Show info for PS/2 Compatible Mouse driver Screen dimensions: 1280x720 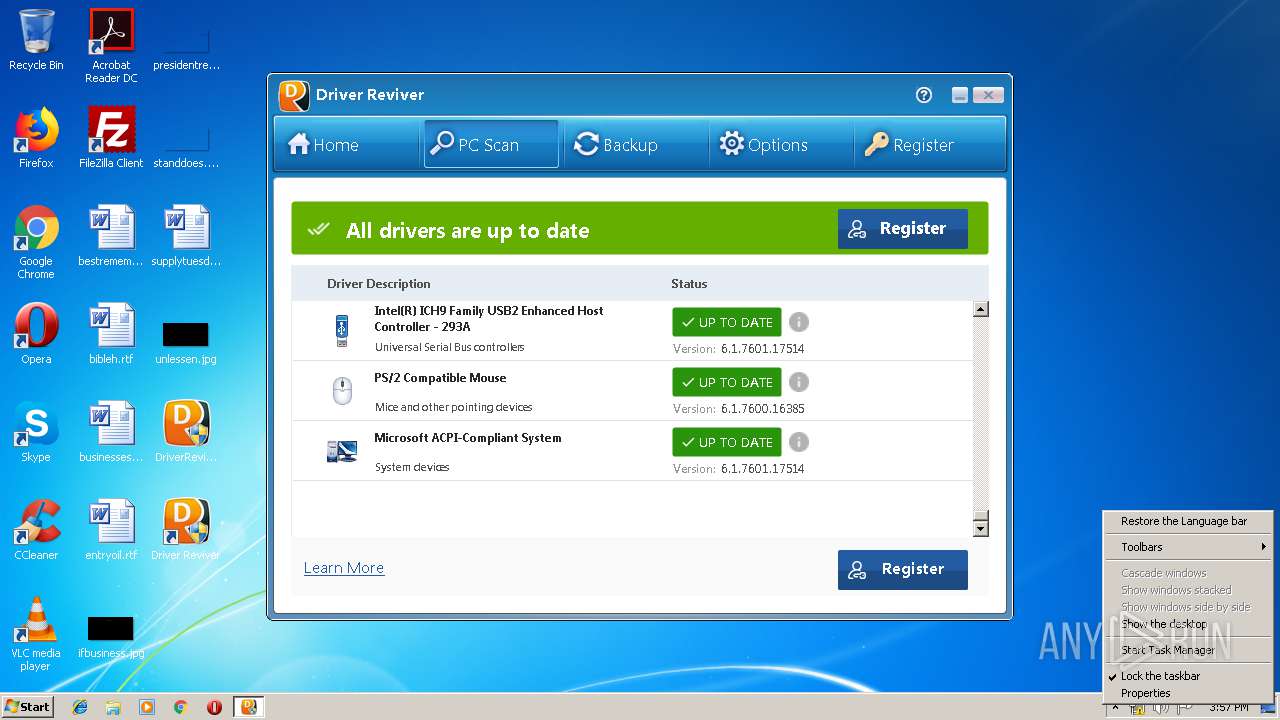(799, 382)
